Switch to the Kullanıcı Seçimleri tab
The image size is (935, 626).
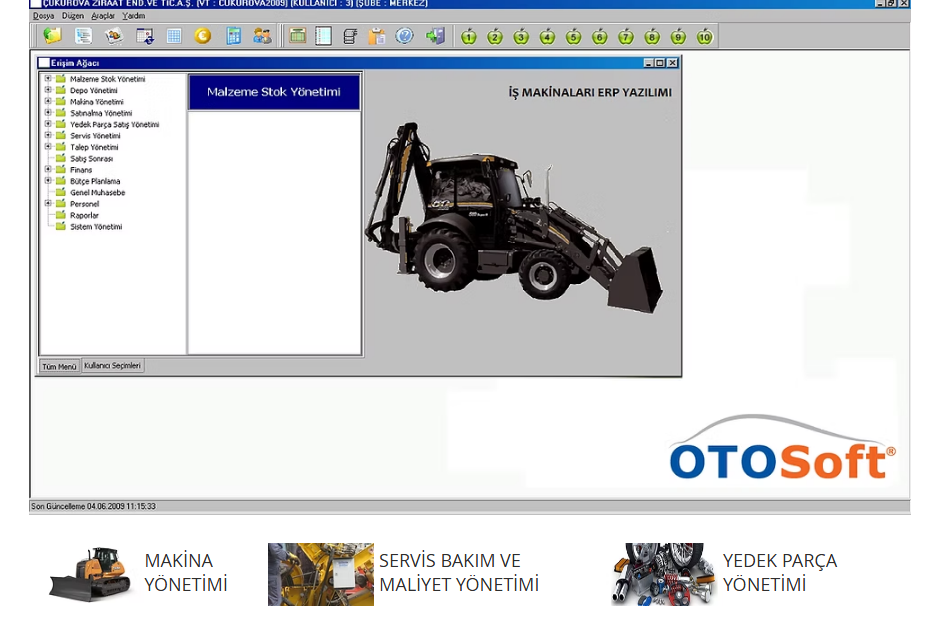(113, 366)
